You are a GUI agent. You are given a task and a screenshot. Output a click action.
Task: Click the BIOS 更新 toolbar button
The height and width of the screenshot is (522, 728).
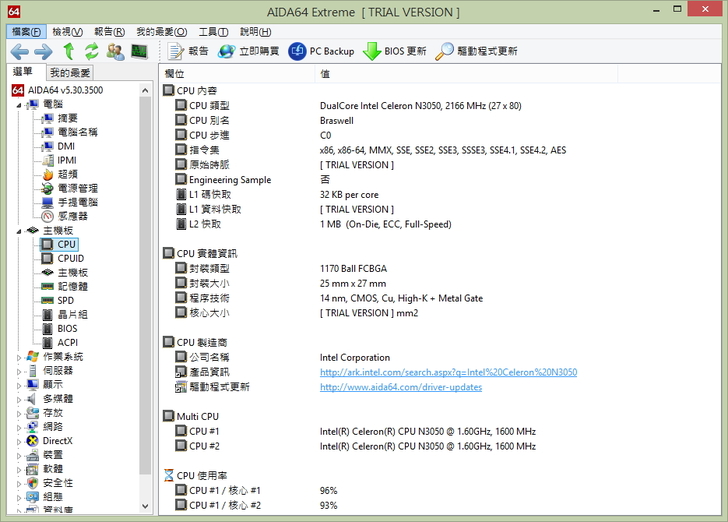click(x=394, y=51)
